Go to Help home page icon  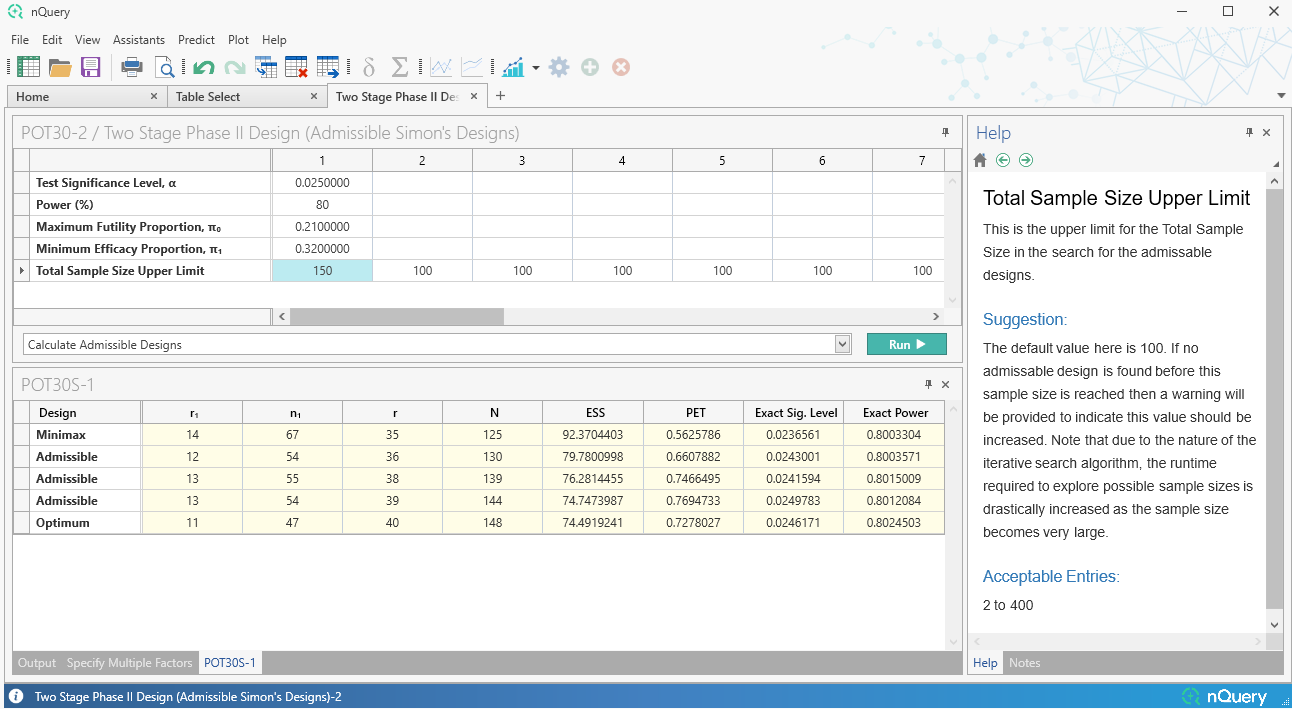pos(980,160)
